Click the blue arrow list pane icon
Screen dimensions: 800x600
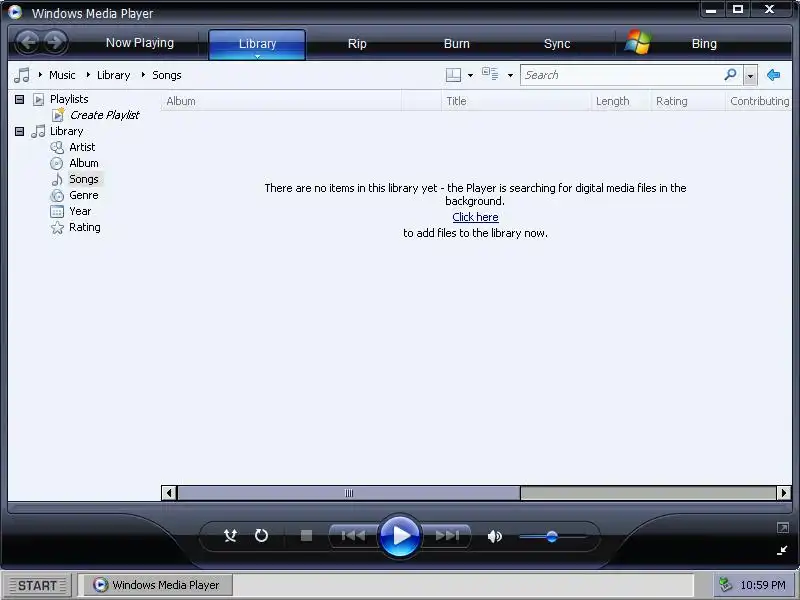(773, 75)
